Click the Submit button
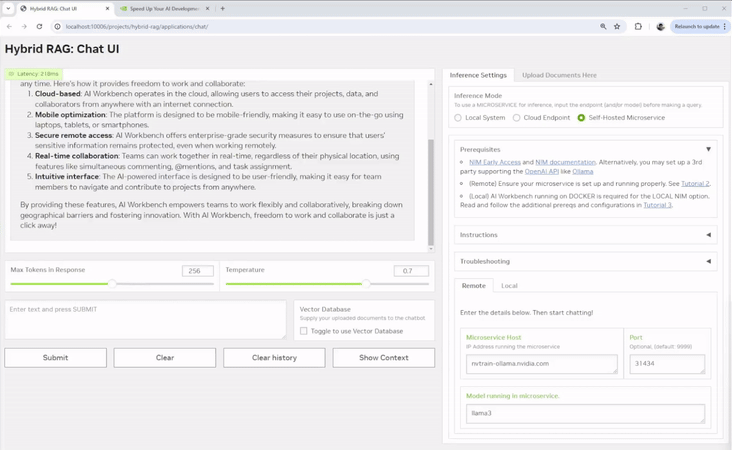This screenshot has height=450, width=732. pos(56,358)
